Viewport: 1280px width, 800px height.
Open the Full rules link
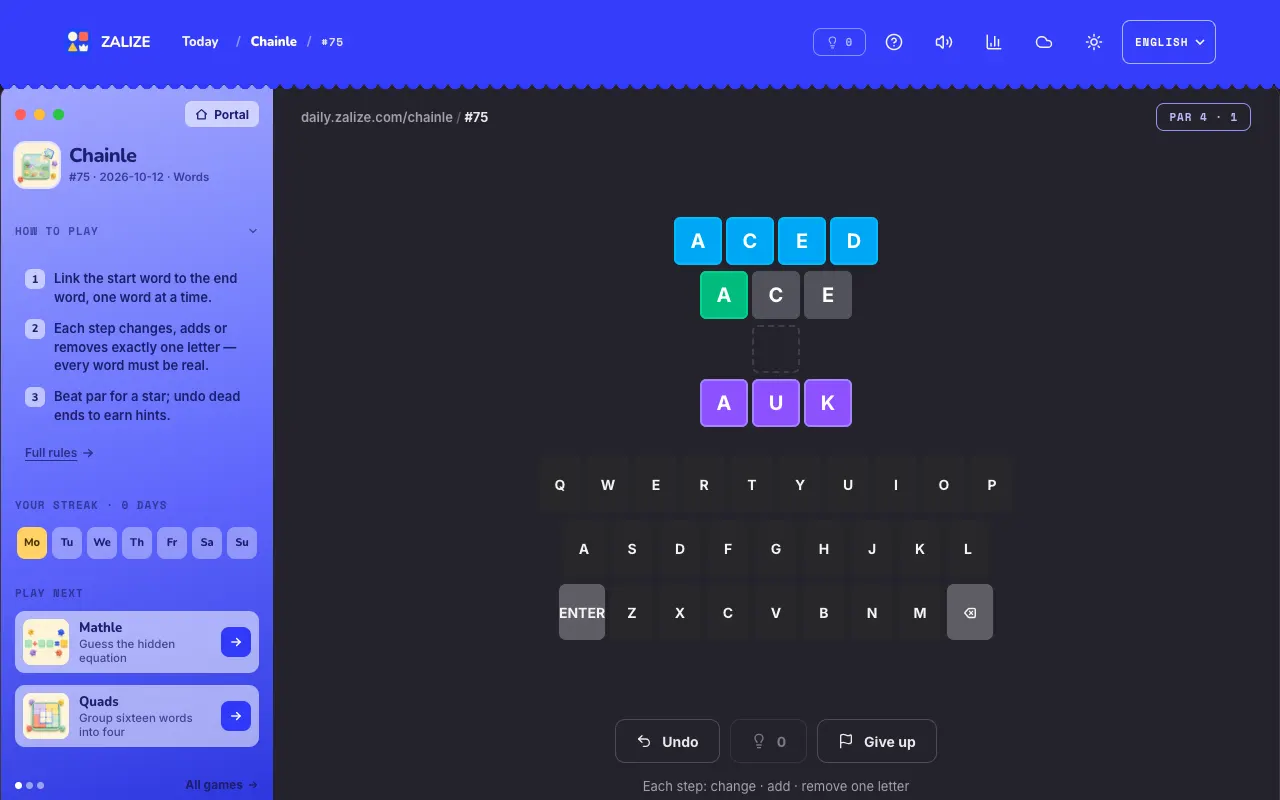point(59,453)
